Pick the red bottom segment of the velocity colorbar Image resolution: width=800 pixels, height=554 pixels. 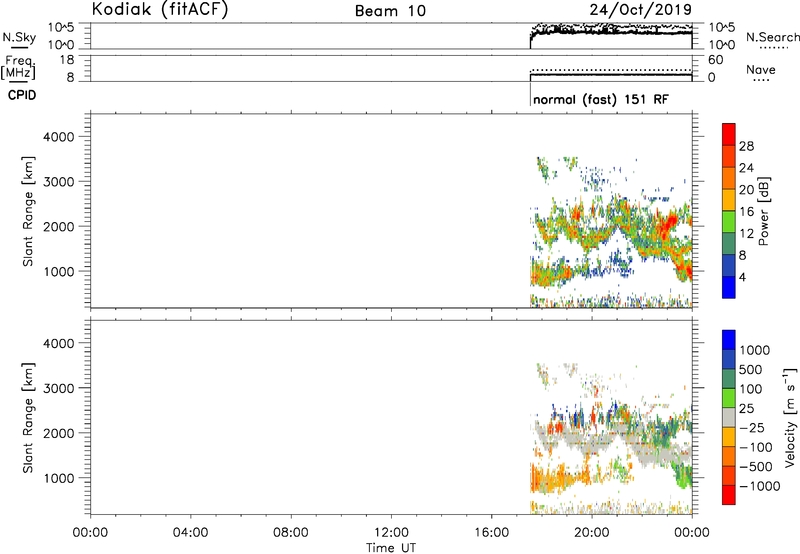[x=729, y=495]
